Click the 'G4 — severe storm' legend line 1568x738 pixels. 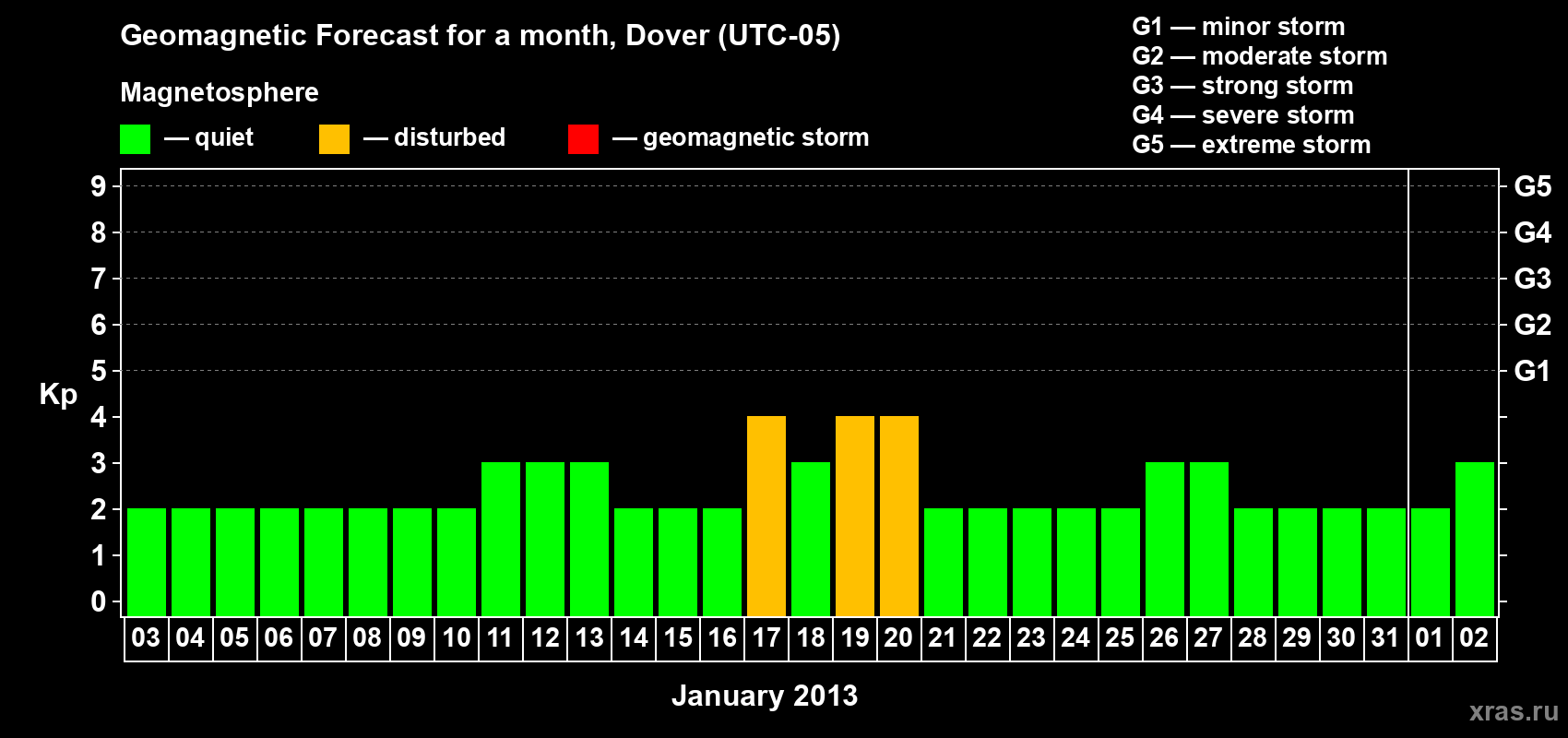[x=1242, y=115]
